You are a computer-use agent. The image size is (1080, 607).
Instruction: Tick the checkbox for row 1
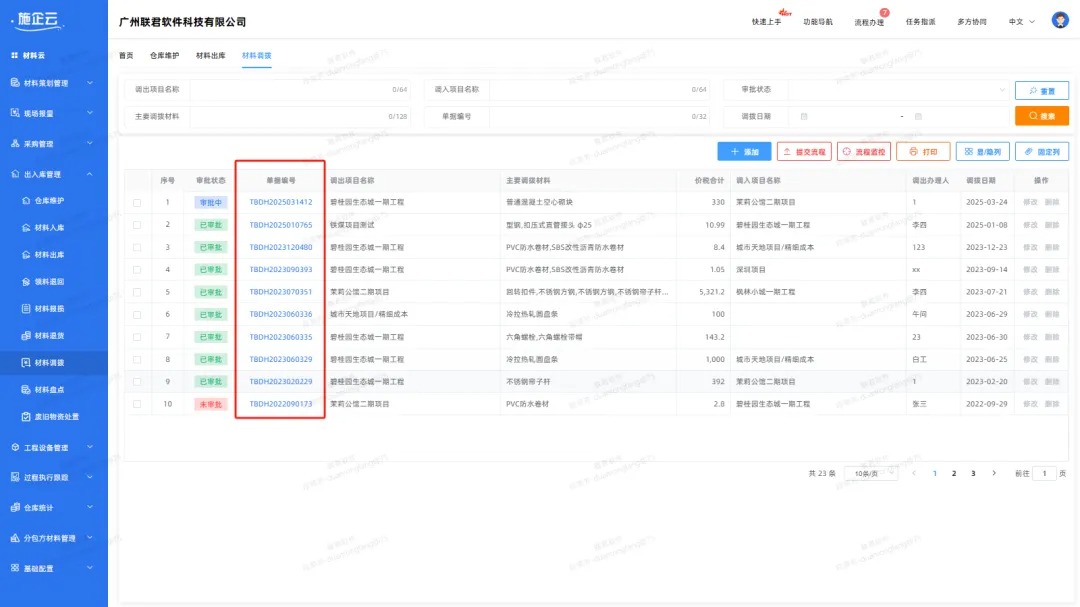click(x=137, y=203)
